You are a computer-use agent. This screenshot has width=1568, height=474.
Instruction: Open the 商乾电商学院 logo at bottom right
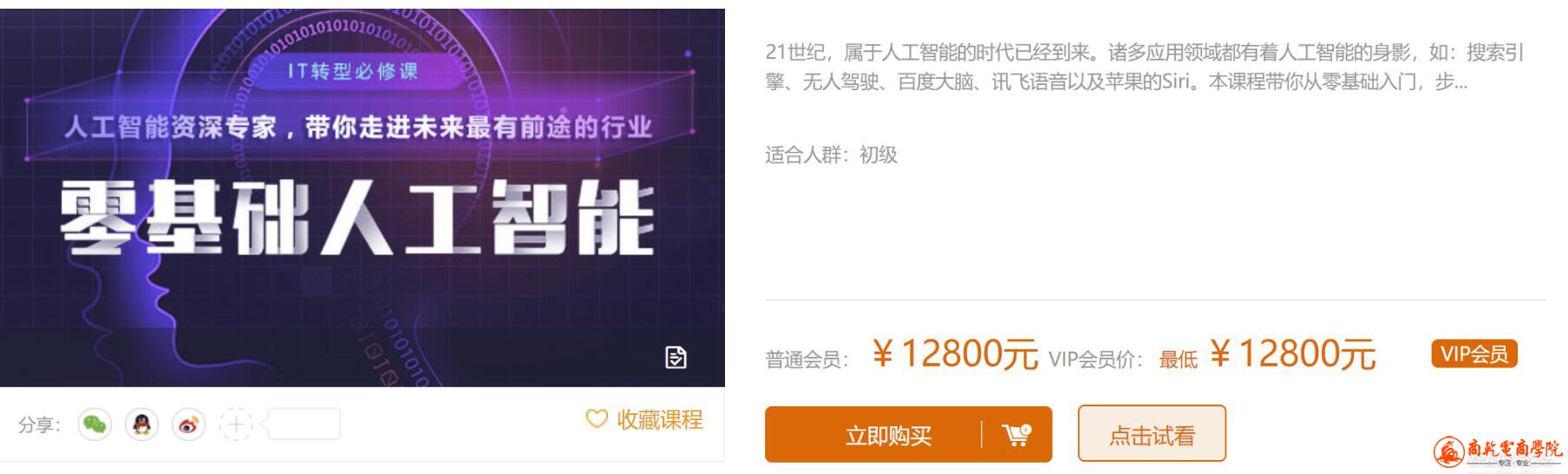click(1498, 451)
